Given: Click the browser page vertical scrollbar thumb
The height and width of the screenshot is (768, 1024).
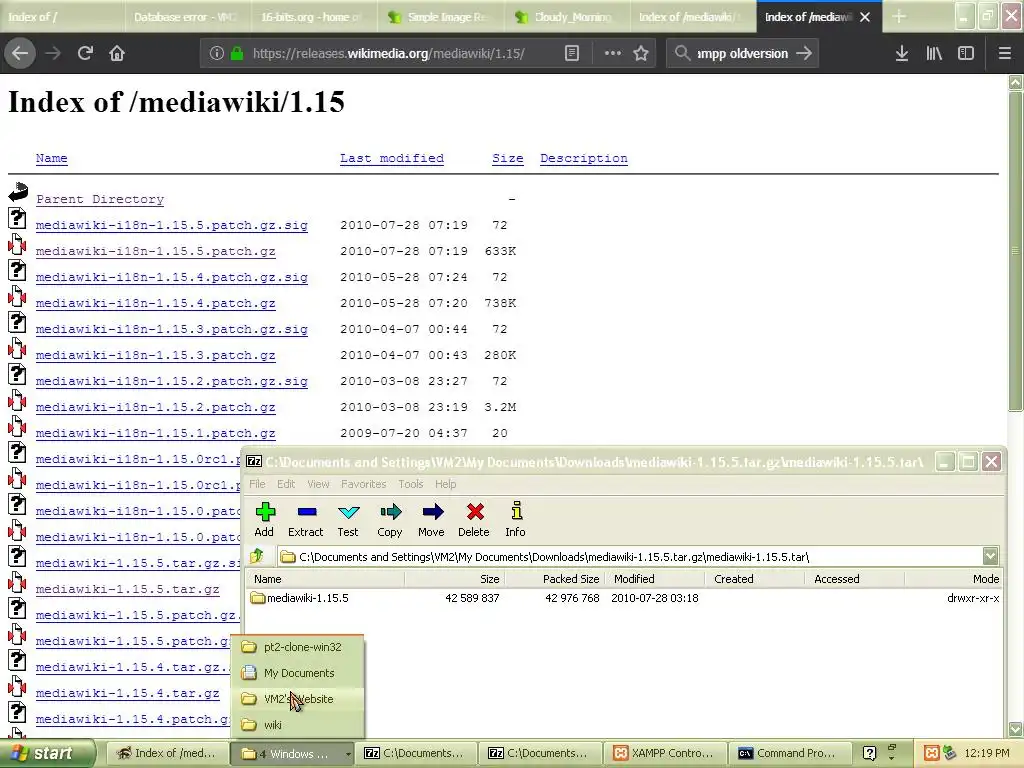Looking at the screenshot, I should pos(1016,251).
